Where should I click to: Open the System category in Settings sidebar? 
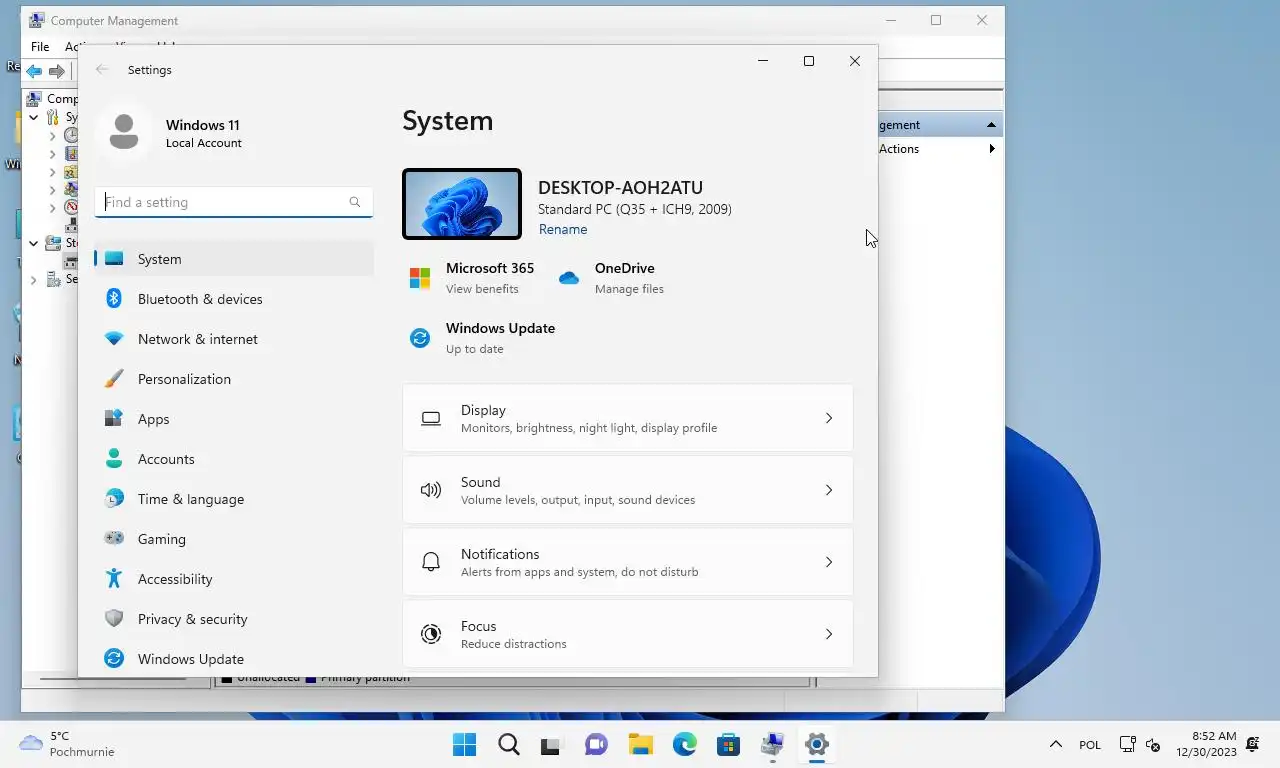(x=234, y=259)
